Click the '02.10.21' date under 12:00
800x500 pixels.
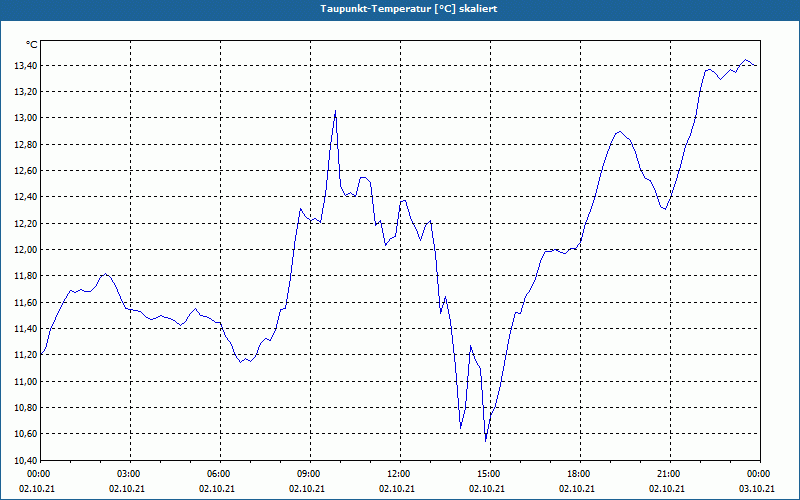(x=397, y=488)
